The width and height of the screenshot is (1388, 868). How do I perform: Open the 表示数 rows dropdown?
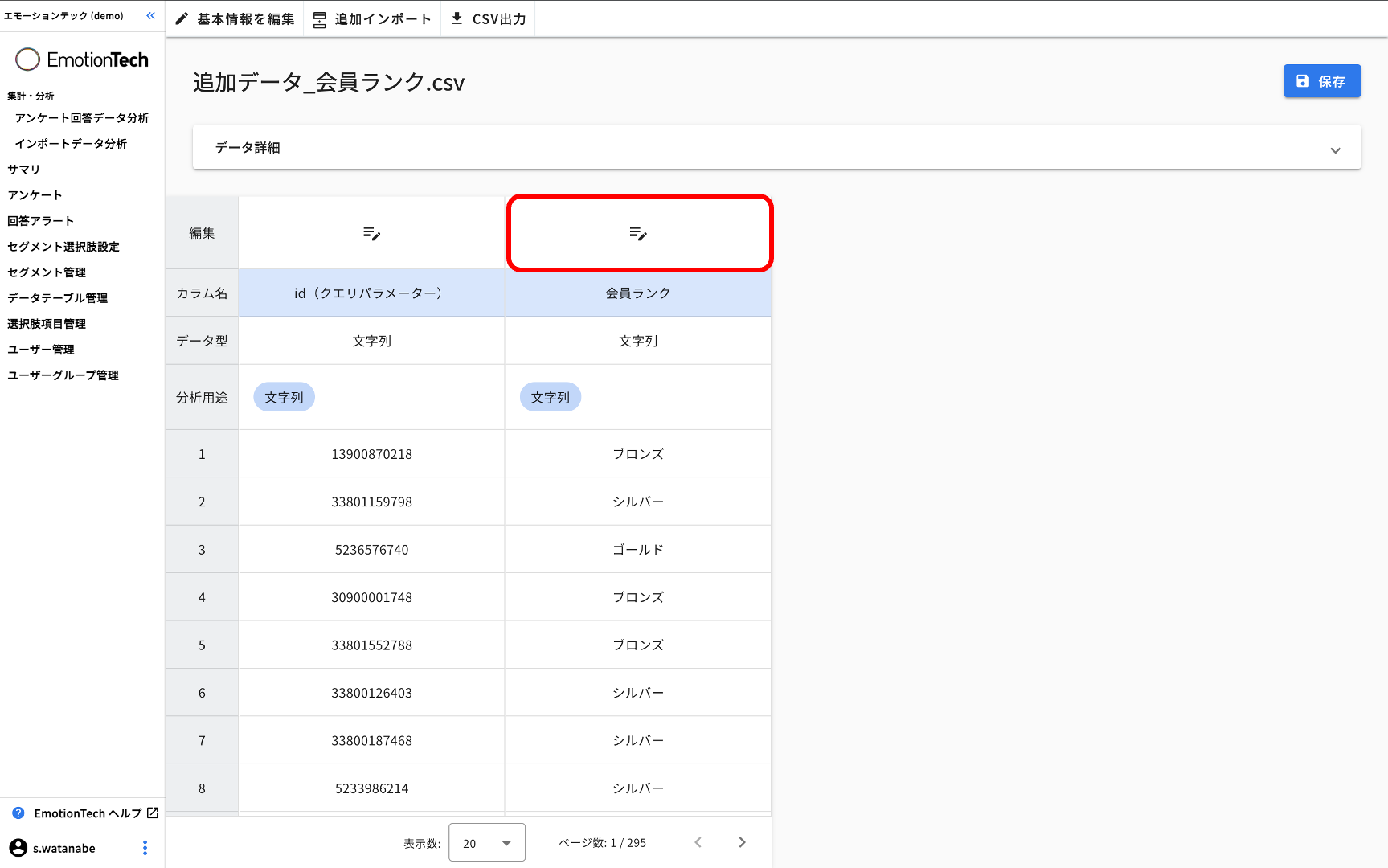(487, 842)
